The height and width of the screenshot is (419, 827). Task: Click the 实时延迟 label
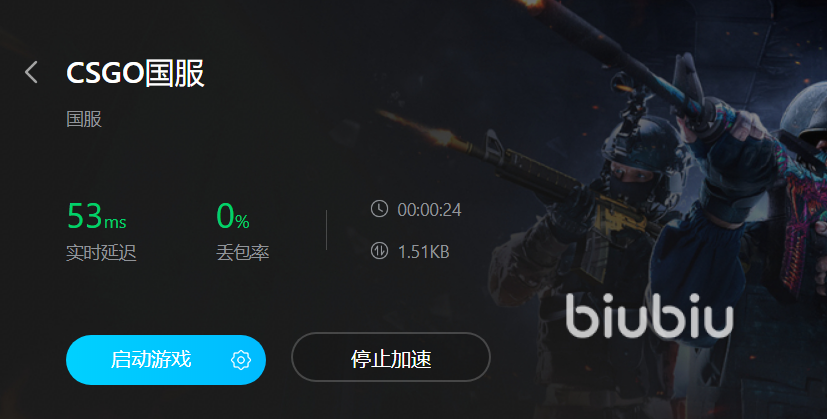(x=101, y=253)
